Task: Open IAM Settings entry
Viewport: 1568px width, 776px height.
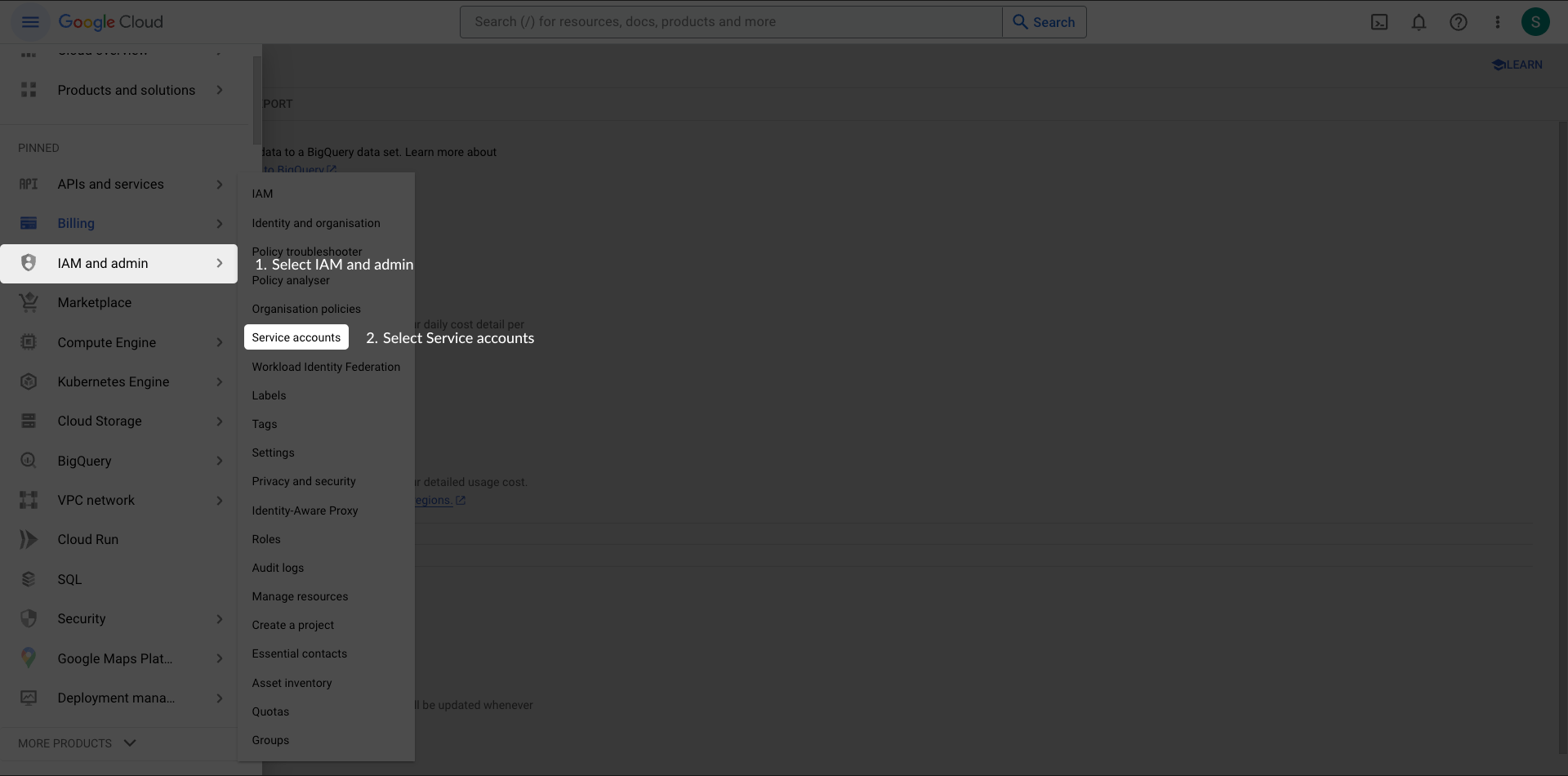Action: 273,453
